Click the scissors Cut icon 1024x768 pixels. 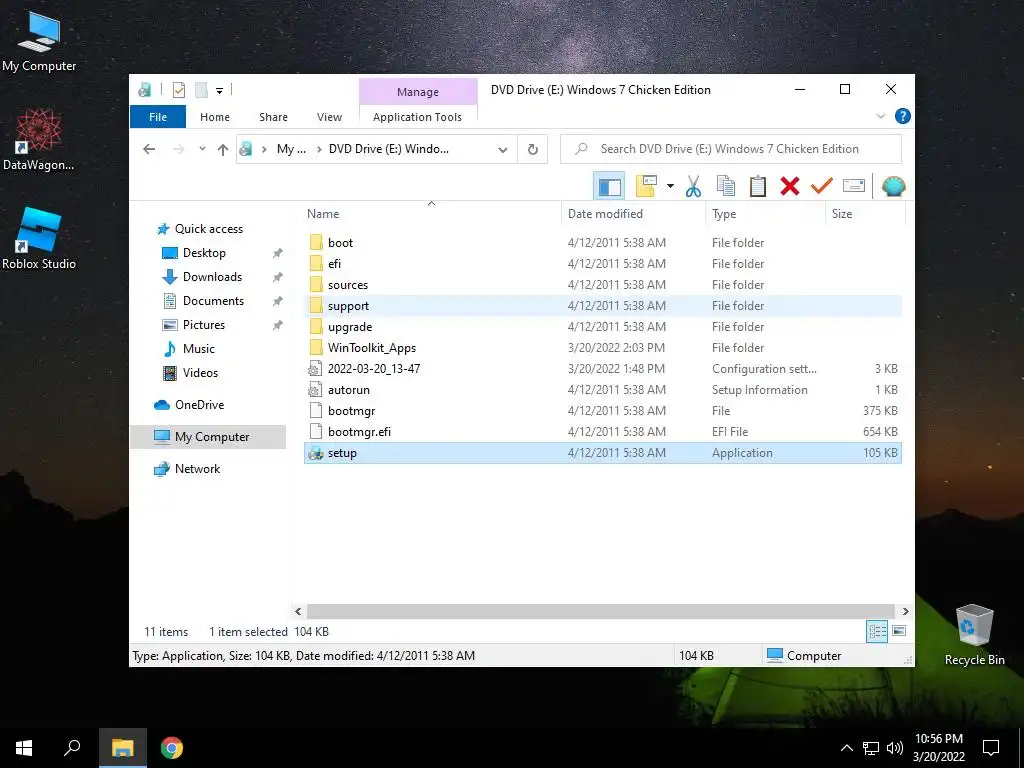693,187
